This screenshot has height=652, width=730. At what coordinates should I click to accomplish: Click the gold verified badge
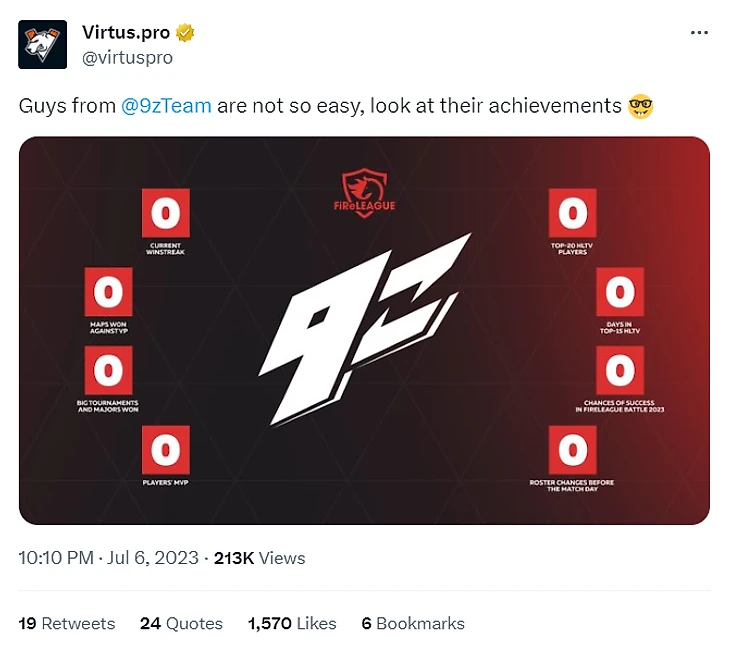click(x=186, y=33)
